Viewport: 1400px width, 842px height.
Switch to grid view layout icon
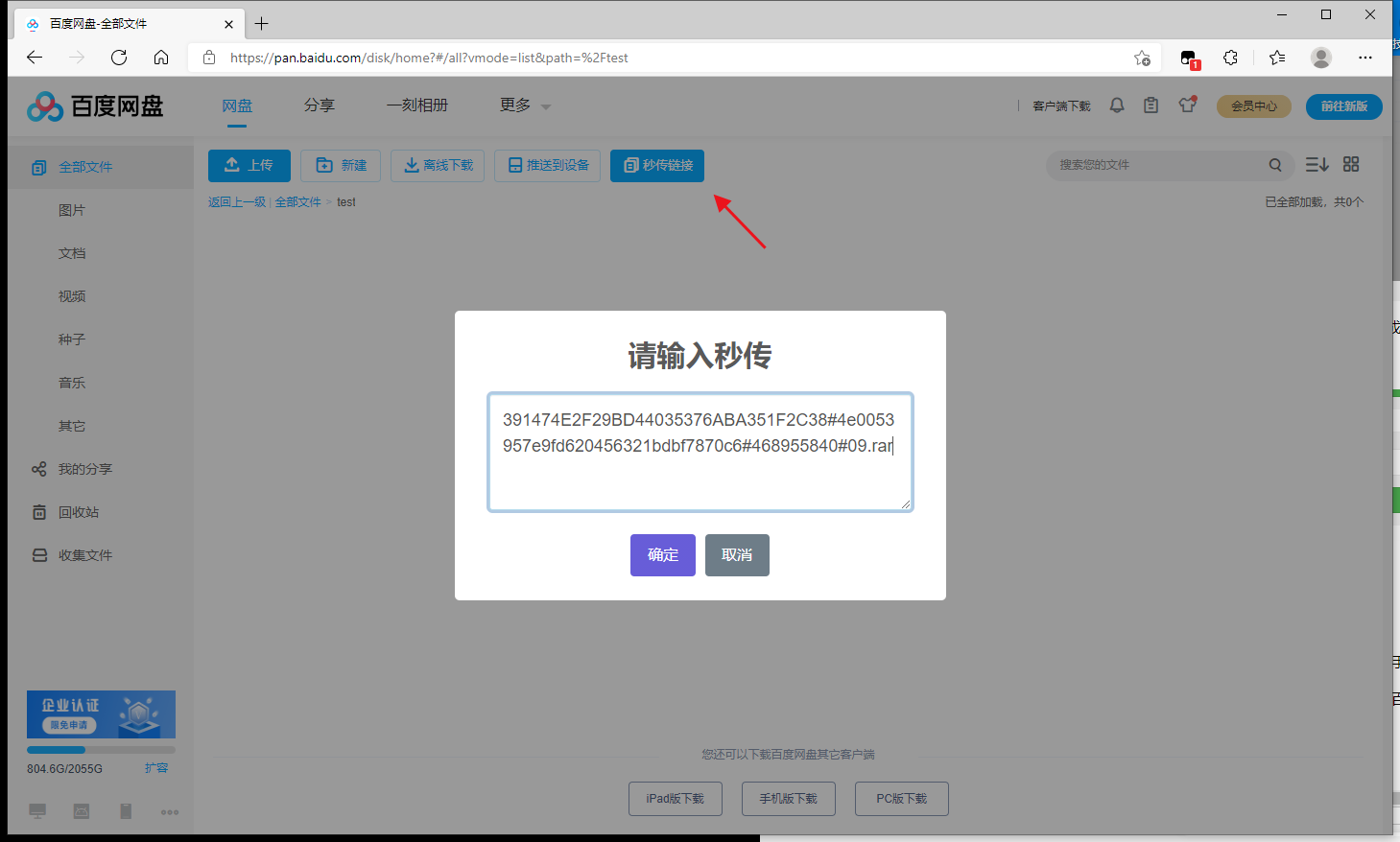[x=1351, y=165]
